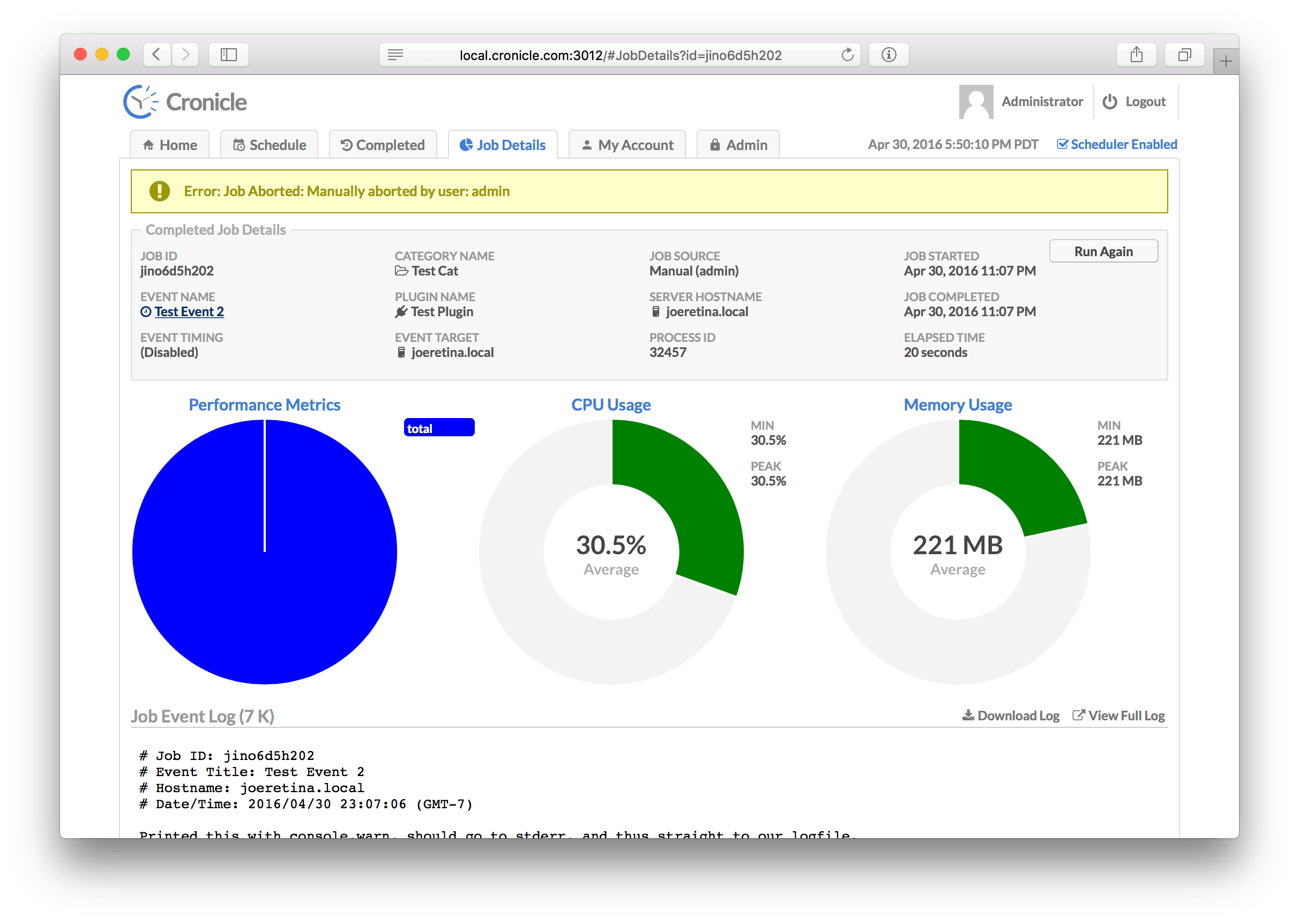Click the Safari sidebar toggle icon
The width and height of the screenshot is (1299, 924).
229,55
